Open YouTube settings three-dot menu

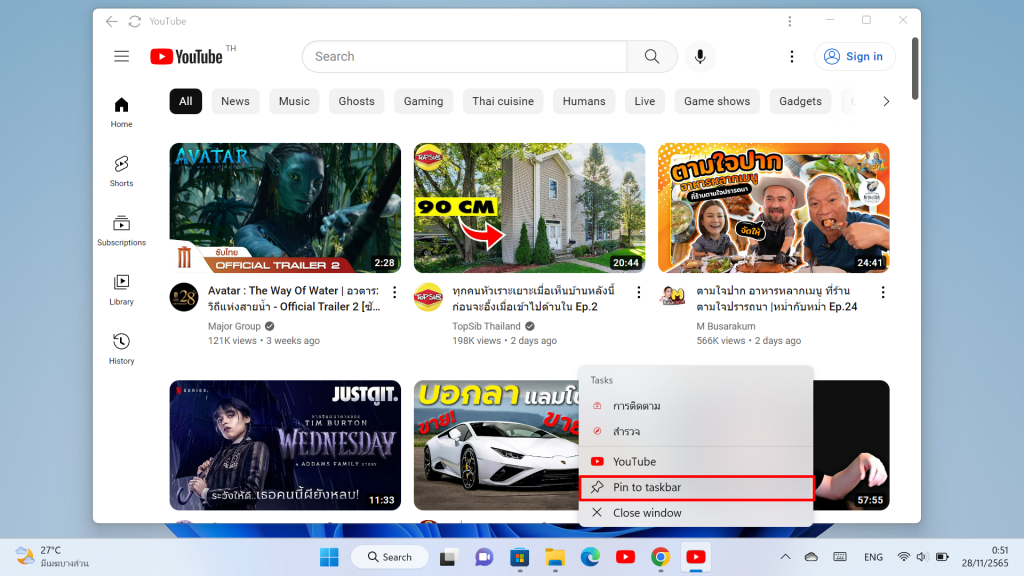792,56
